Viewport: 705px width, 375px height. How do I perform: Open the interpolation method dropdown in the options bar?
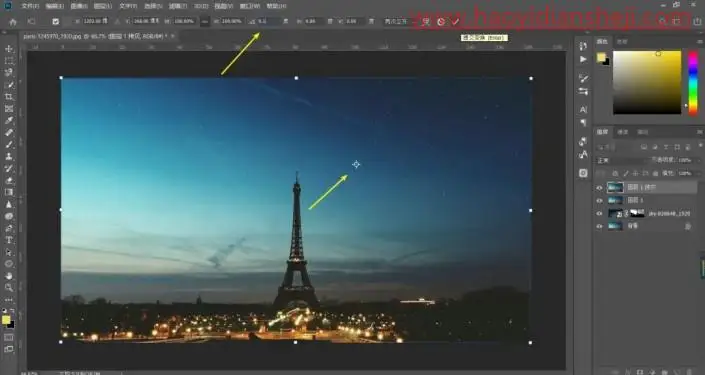tap(397, 21)
